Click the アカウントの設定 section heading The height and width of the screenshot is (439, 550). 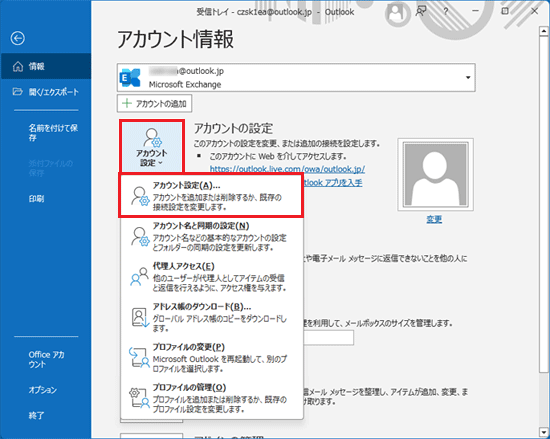coord(233,128)
